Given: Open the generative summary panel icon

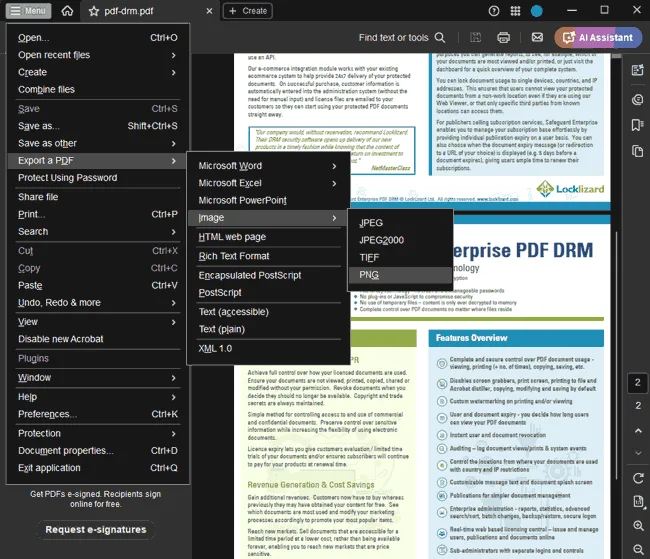Looking at the screenshot, I should coord(638,70).
